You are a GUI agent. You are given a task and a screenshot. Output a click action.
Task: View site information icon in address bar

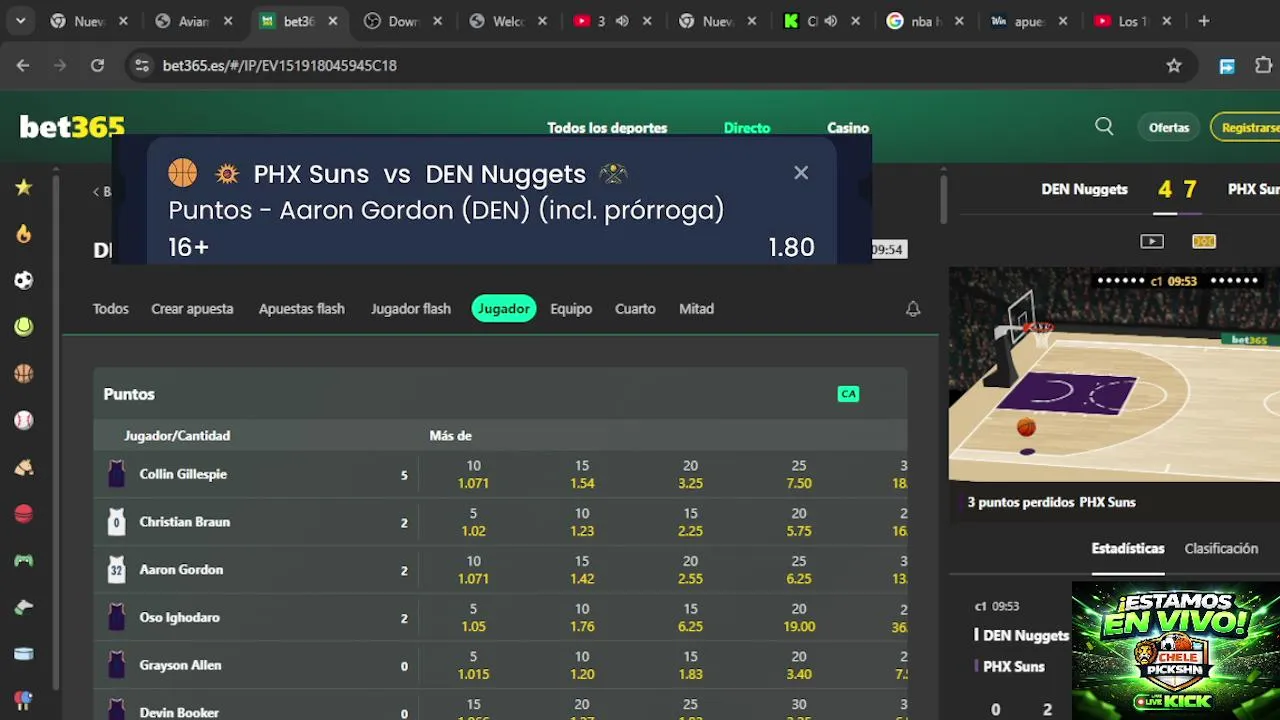(x=142, y=65)
